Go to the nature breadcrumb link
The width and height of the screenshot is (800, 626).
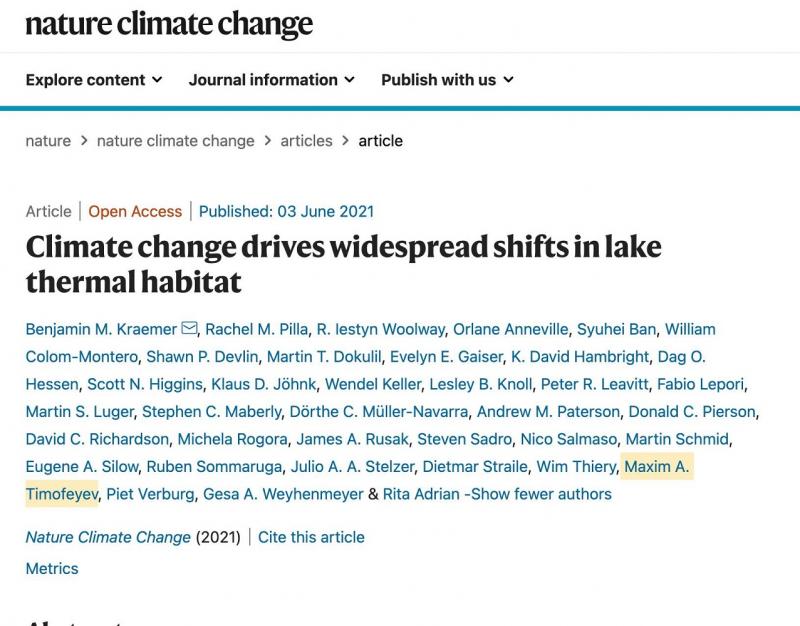pos(48,141)
